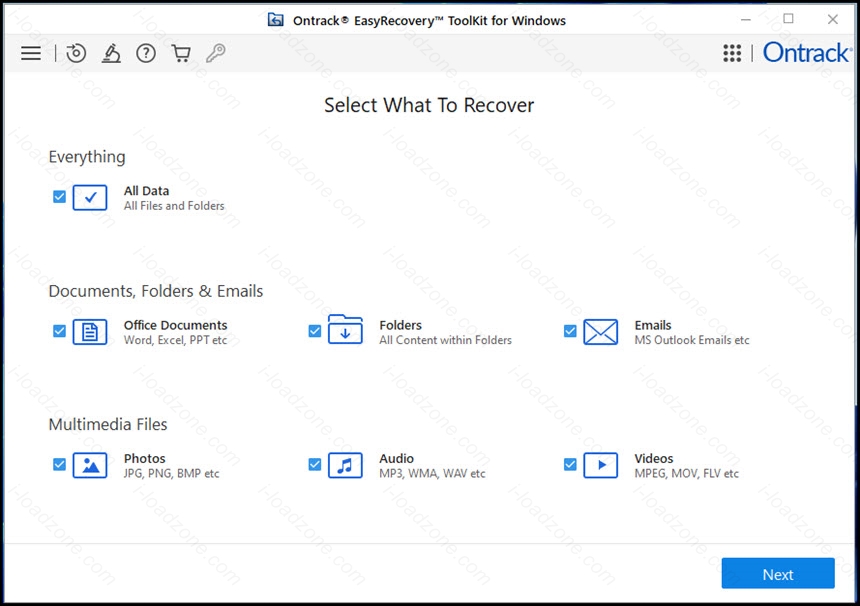Click the key activation icon
The height and width of the screenshot is (606, 860).
[x=216, y=53]
